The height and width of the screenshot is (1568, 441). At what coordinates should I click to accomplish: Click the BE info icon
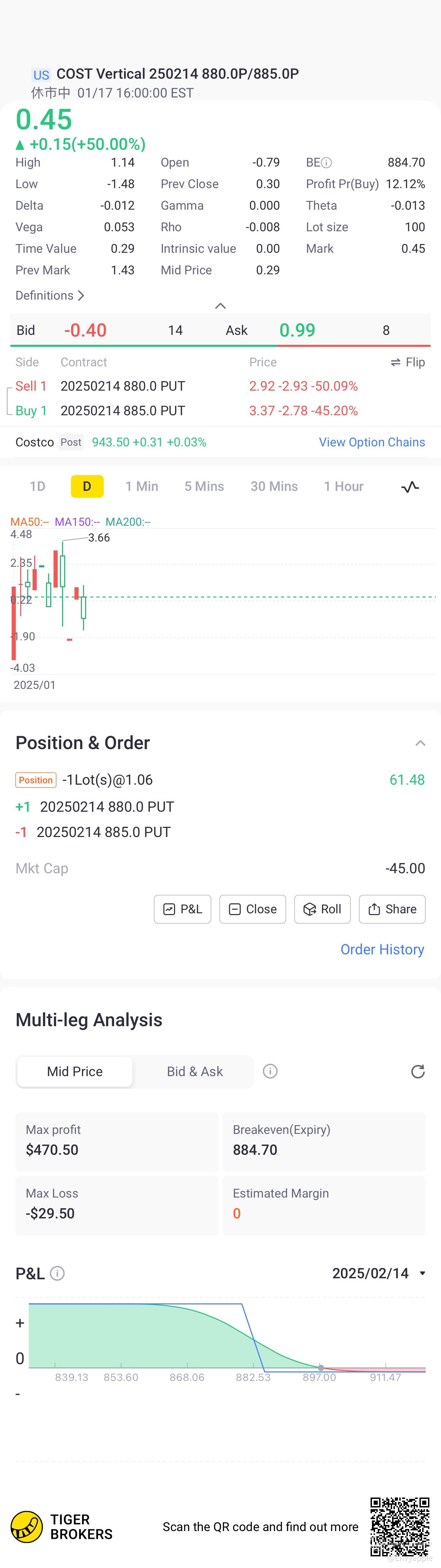point(326,162)
